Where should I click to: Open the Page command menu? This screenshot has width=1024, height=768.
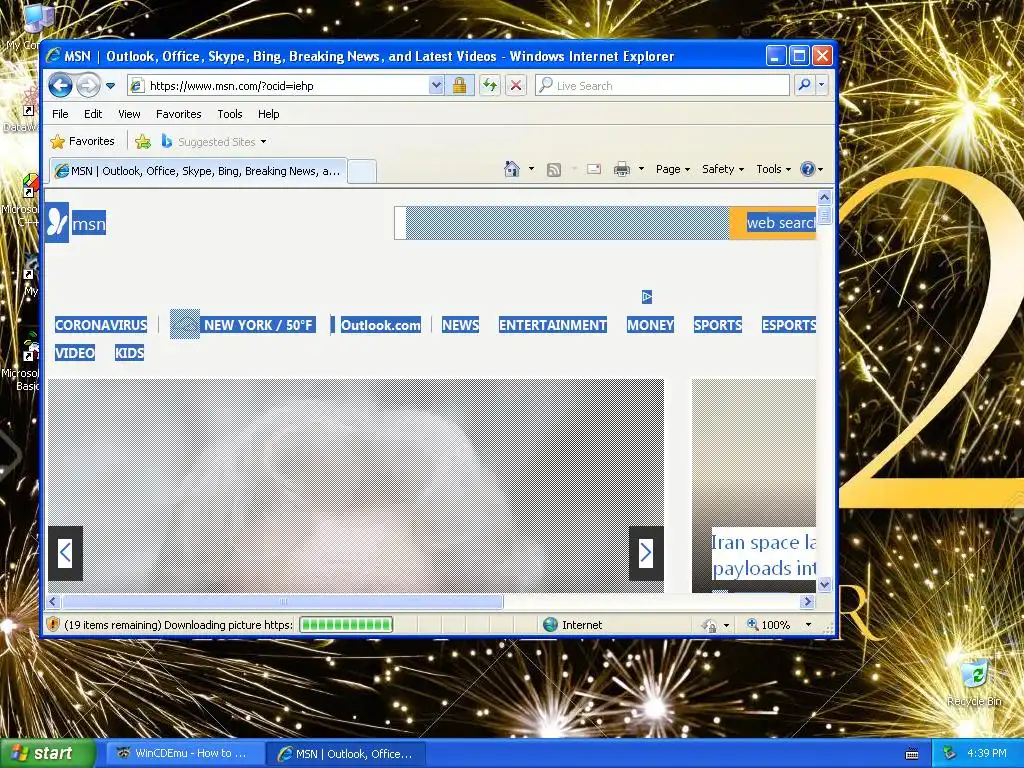tap(673, 169)
